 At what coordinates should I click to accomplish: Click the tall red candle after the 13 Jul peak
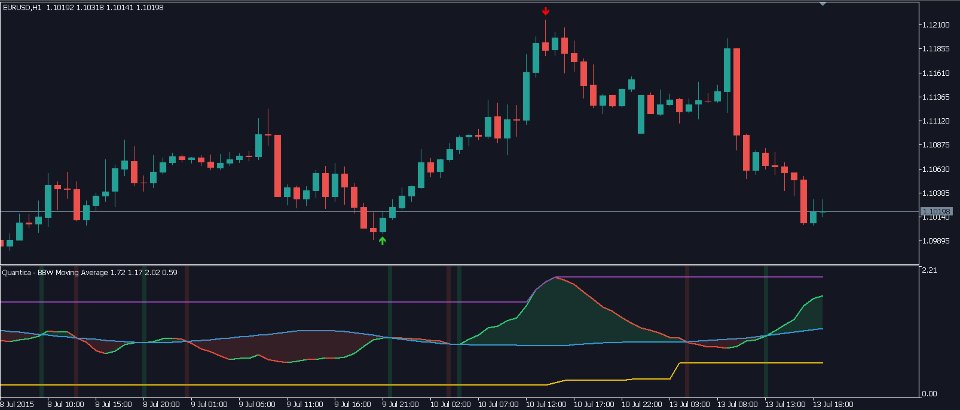(737, 92)
